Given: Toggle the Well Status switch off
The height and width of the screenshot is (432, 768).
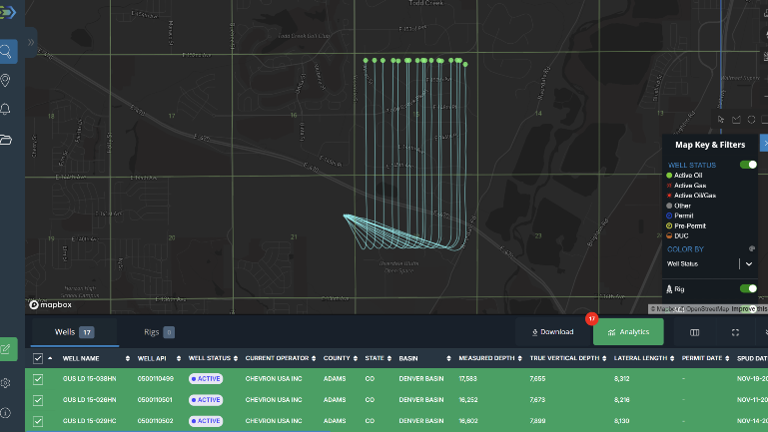Looking at the screenshot, I should [747, 165].
